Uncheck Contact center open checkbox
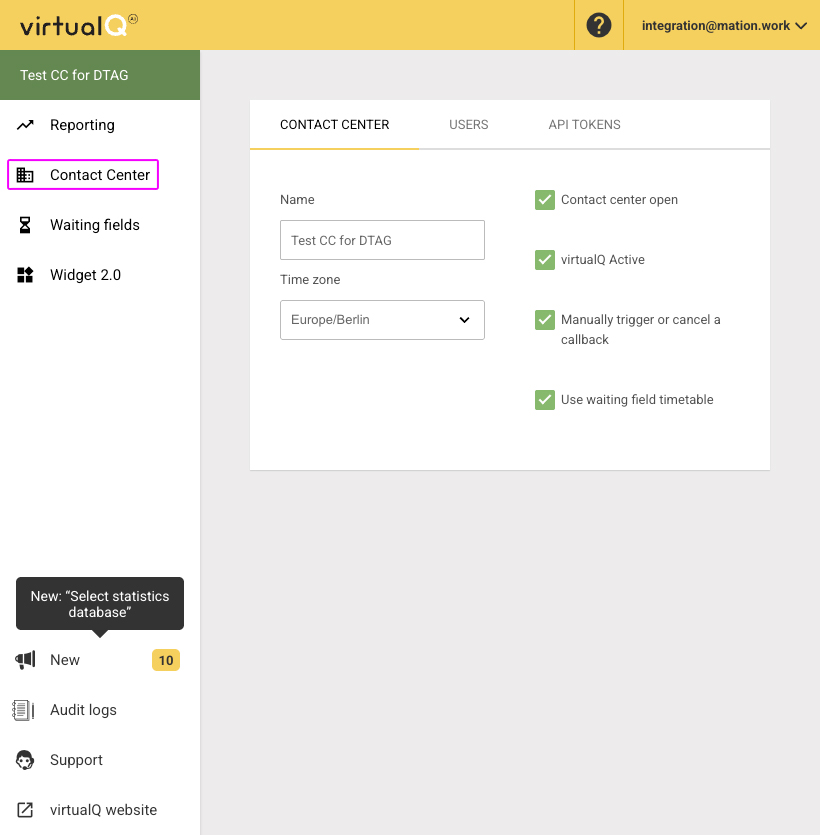Viewport: 820px width, 835px height. [545, 200]
